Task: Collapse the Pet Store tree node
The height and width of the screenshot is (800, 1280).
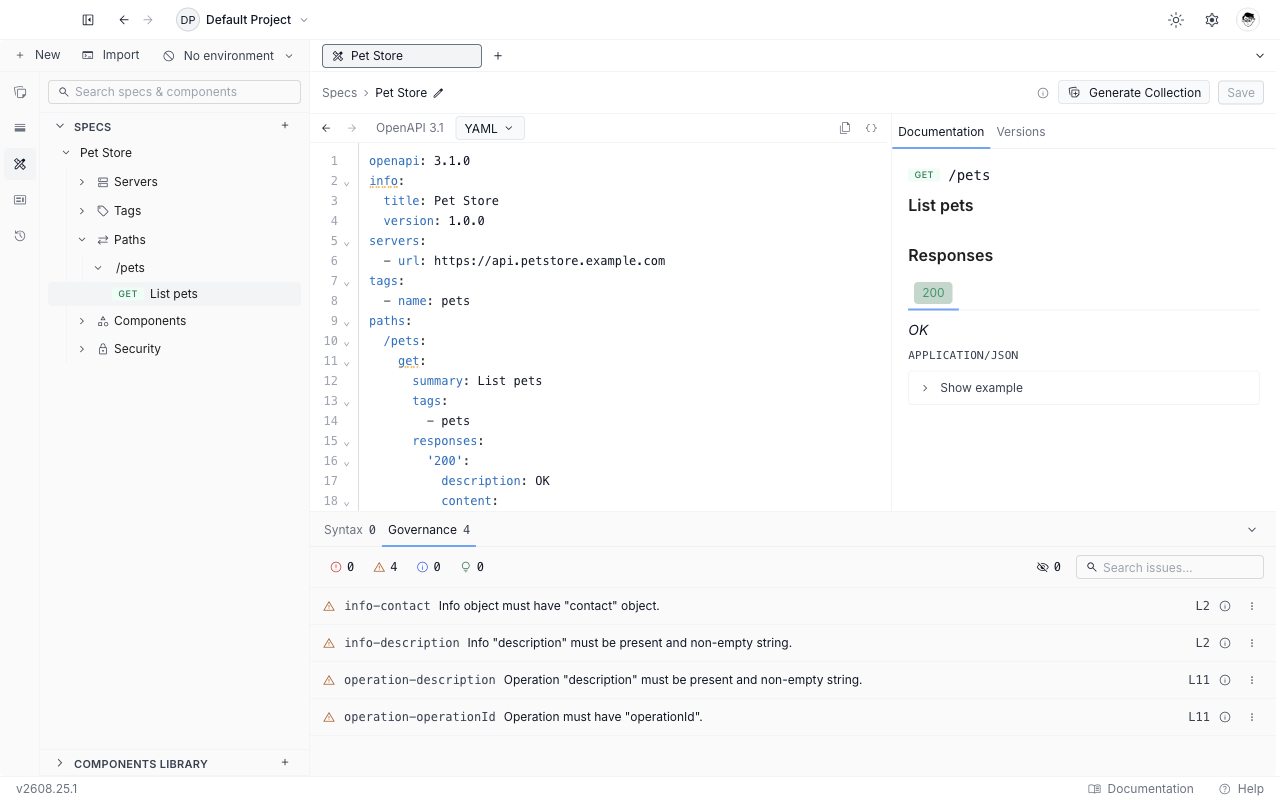Action: coord(66,153)
